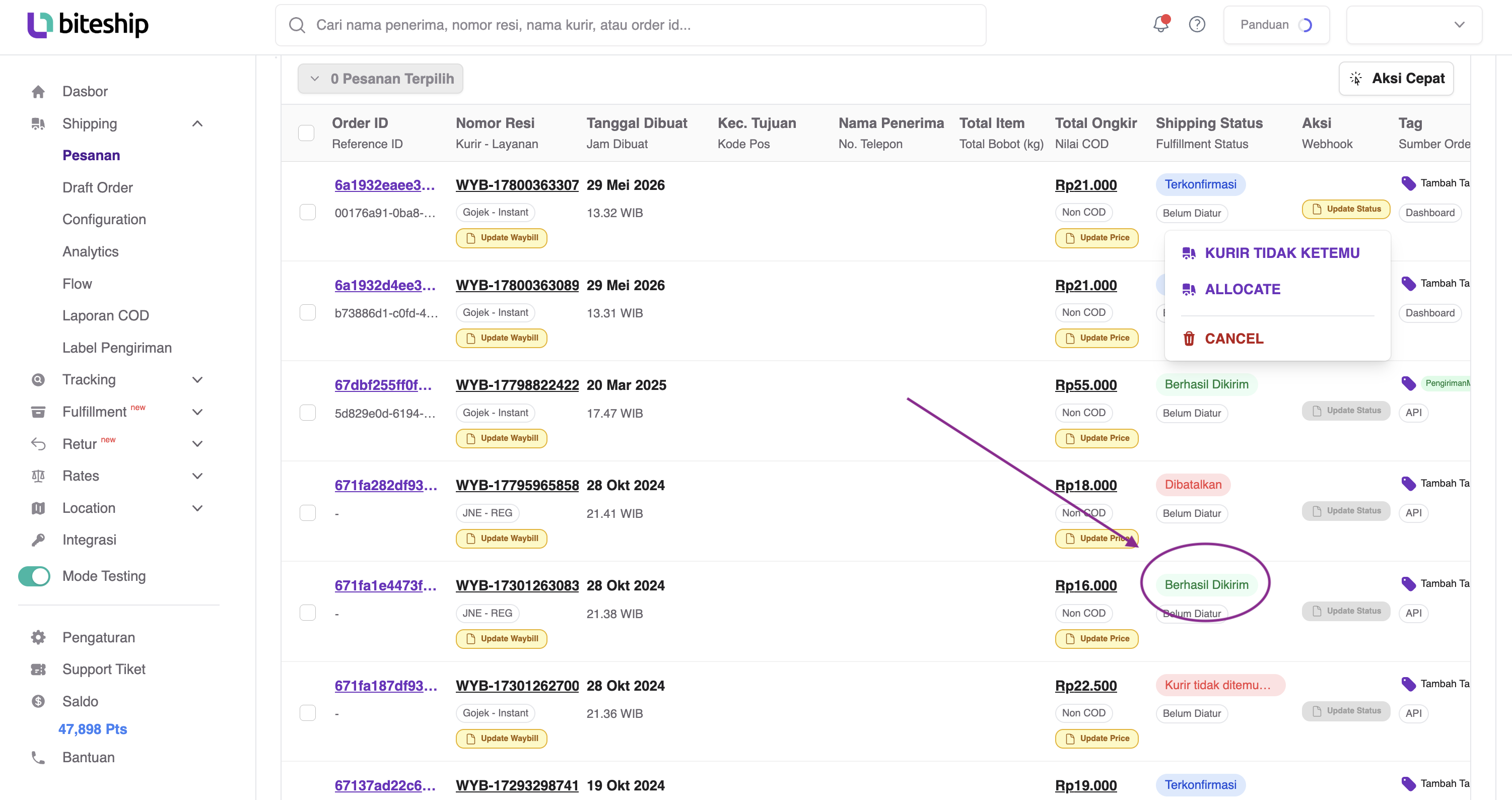Click the tag icon in the 67dbf255ff0f row
The image size is (1512, 800).
(1409, 383)
